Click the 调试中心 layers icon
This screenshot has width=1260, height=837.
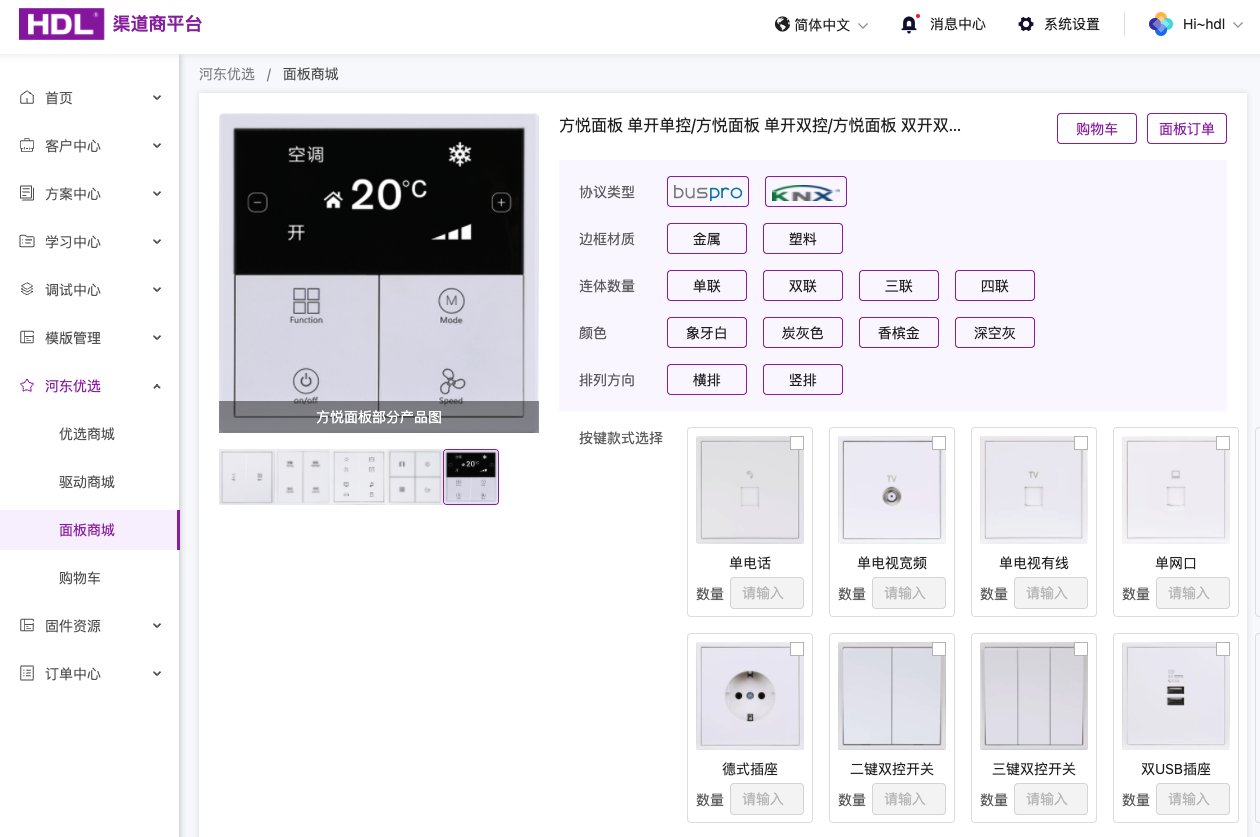point(27,289)
